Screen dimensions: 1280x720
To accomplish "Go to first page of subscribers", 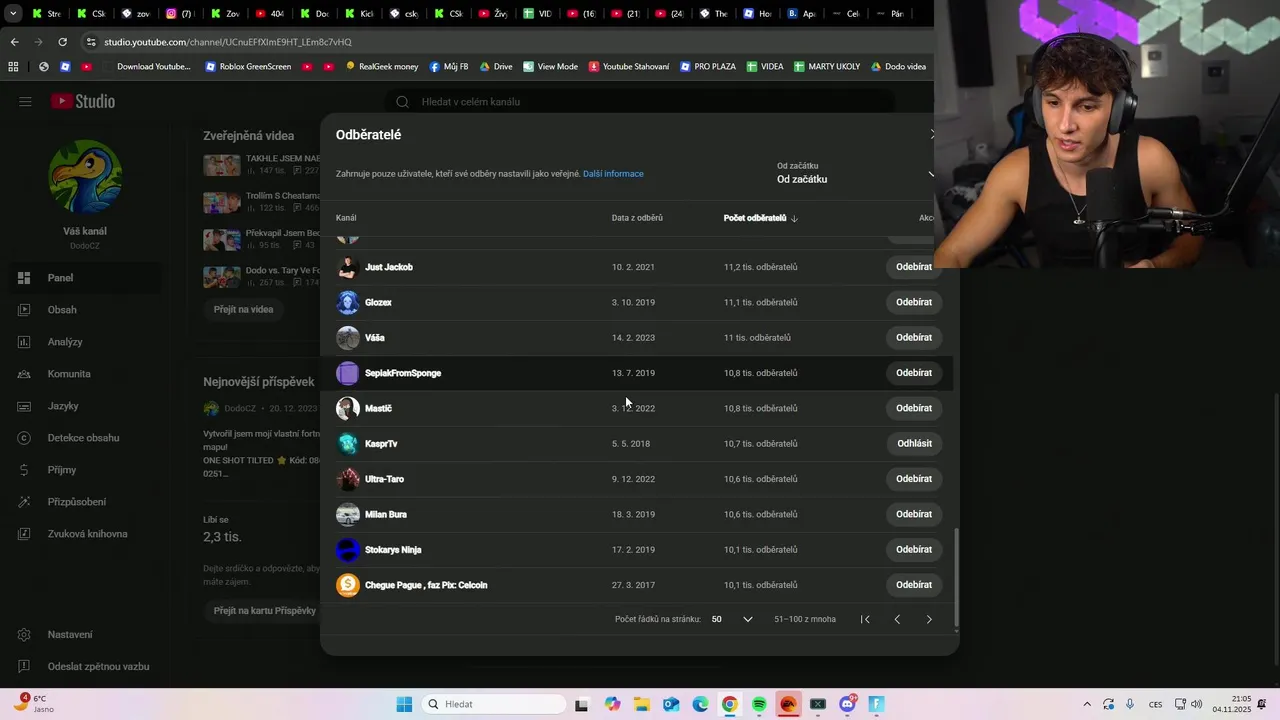I will coord(865,620).
